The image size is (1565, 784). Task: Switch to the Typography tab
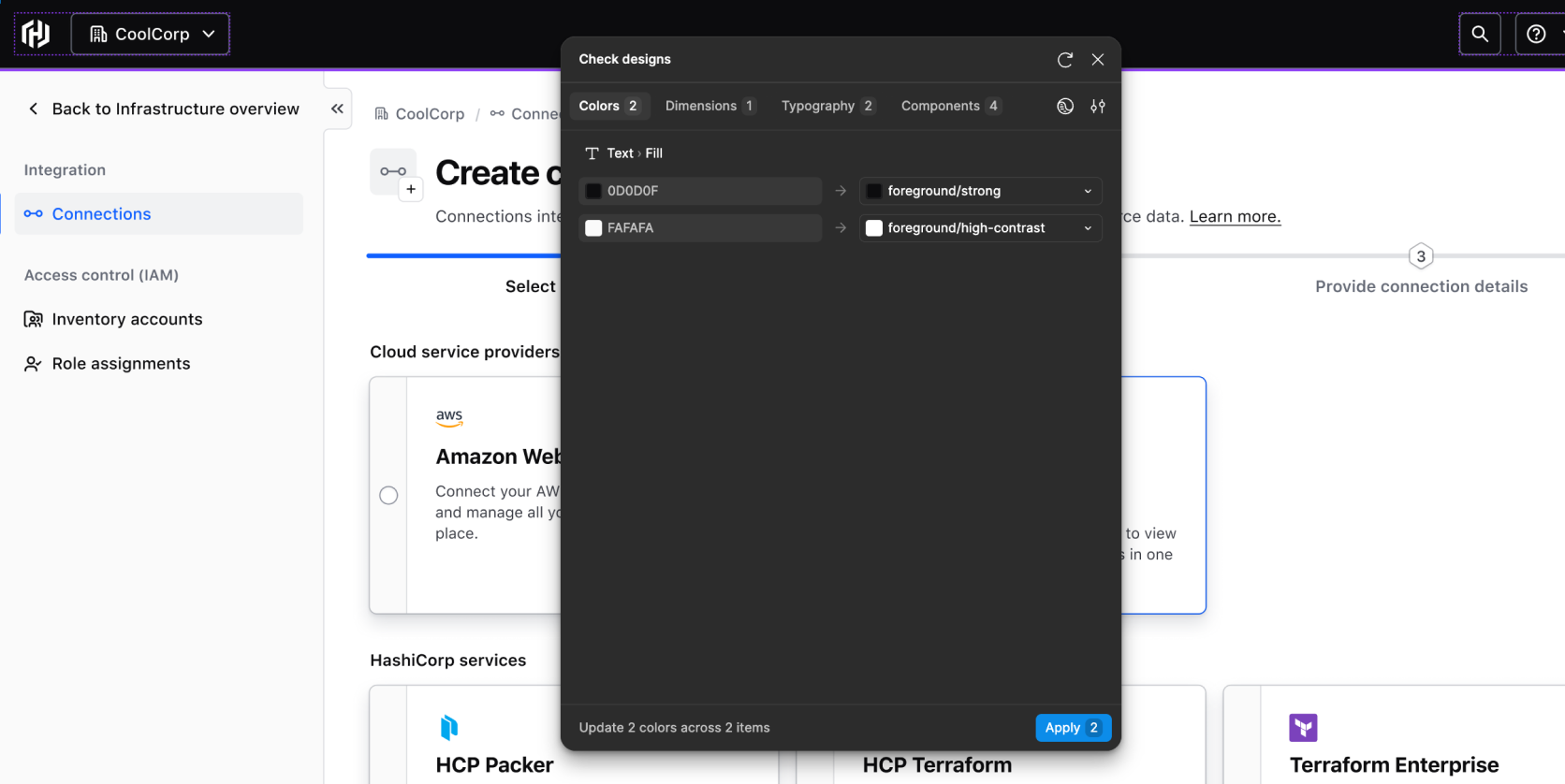coord(828,106)
